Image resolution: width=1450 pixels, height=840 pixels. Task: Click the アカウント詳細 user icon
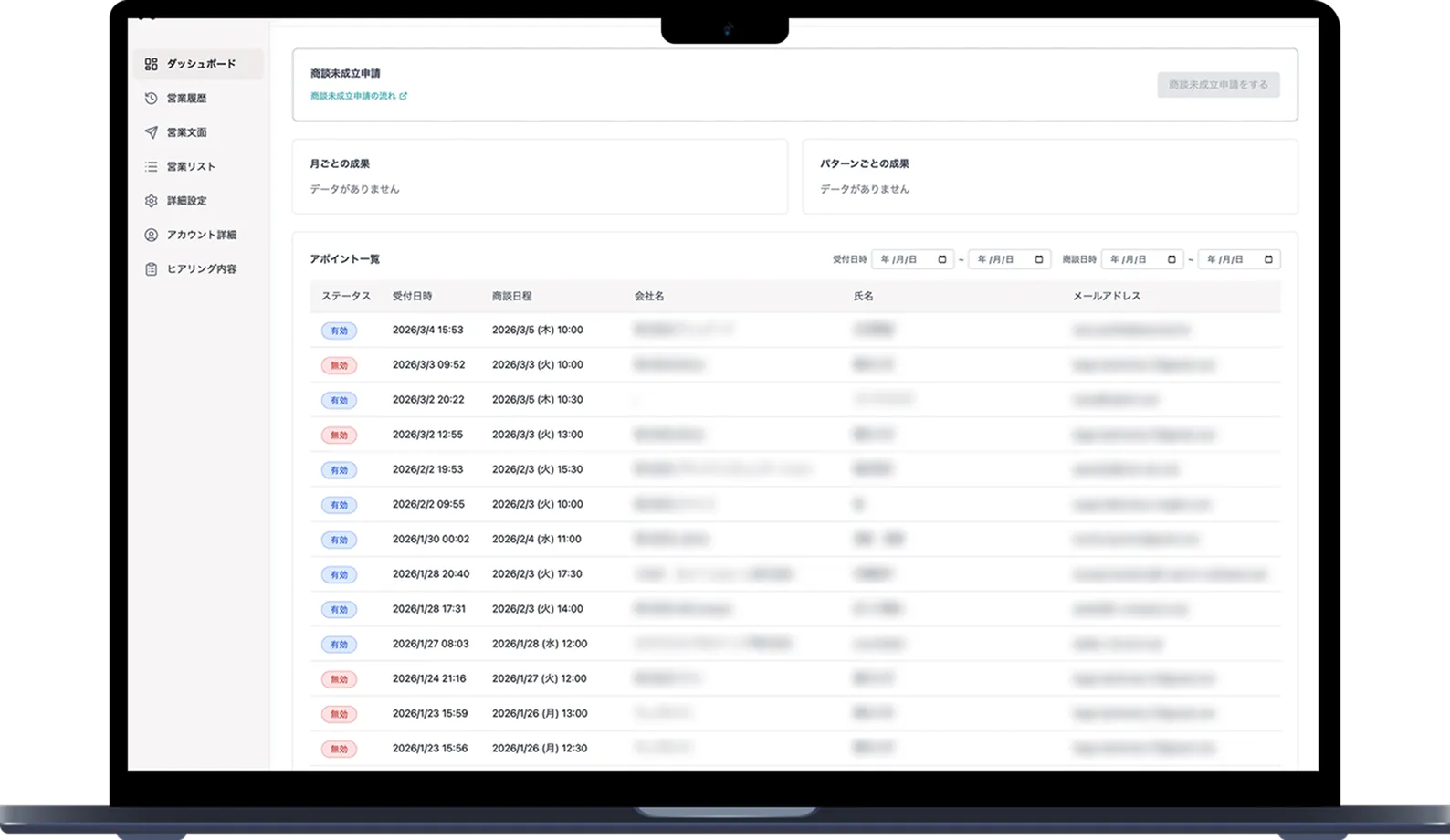point(152,235)
